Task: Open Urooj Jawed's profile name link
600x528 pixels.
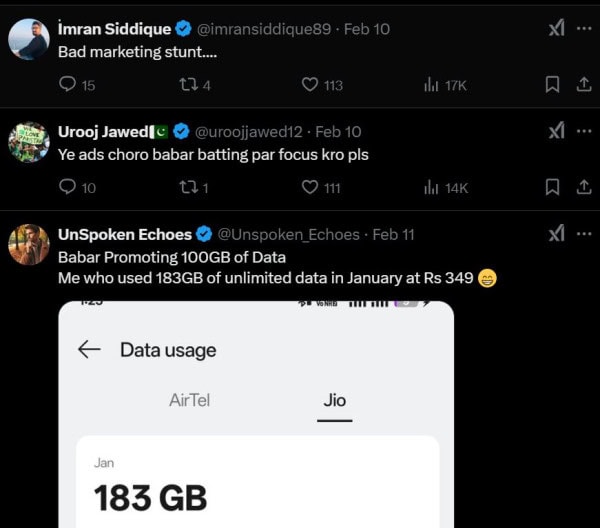Action: pos(102,131)
